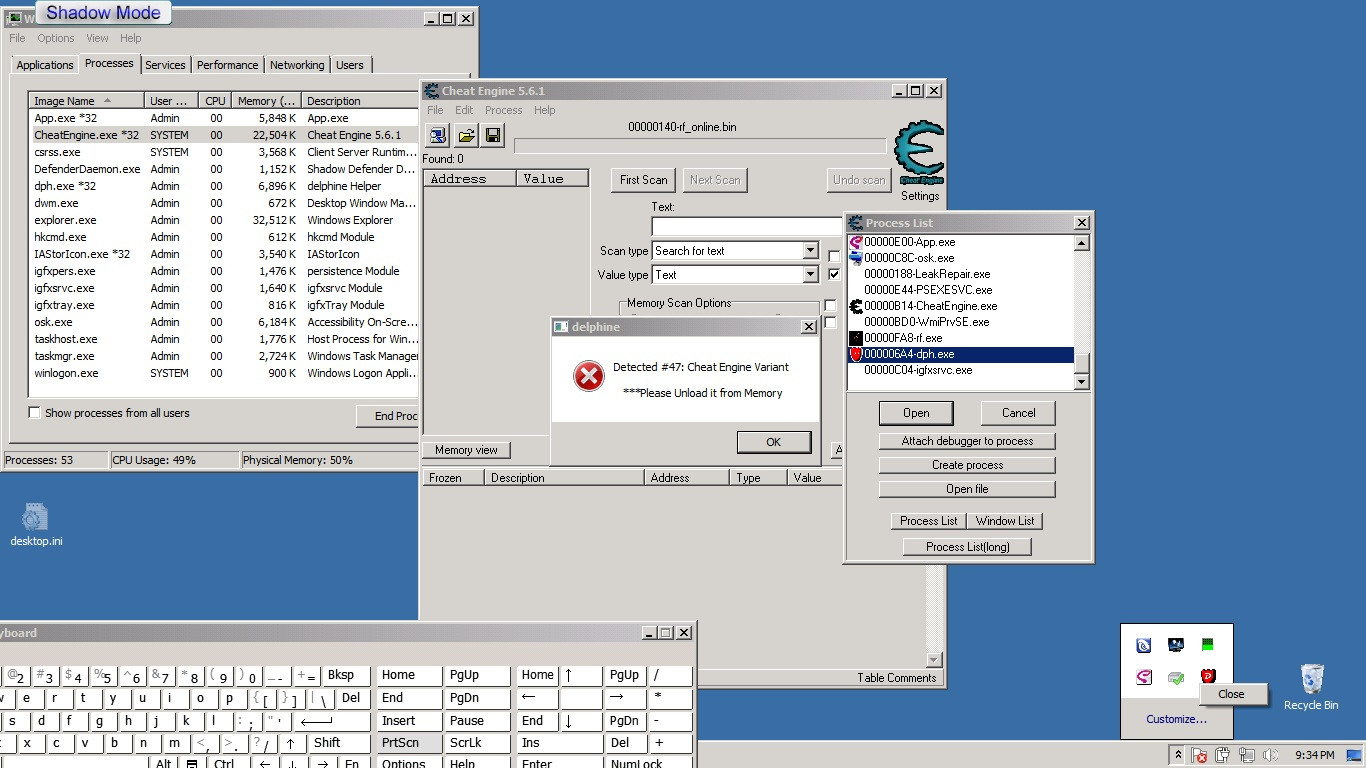Expand the Value type dropdown
1366x768 pixels.
click(810, 275)
